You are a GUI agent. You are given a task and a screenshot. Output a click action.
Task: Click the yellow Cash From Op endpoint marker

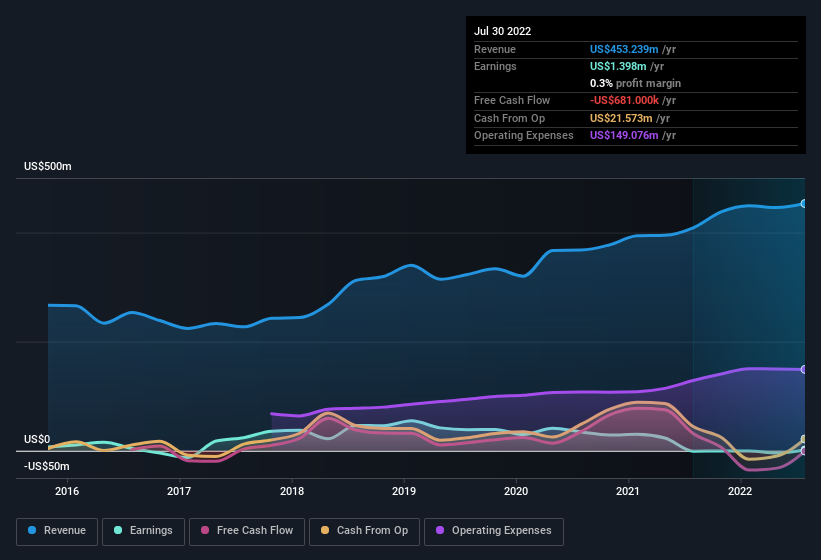pos(803,440)
